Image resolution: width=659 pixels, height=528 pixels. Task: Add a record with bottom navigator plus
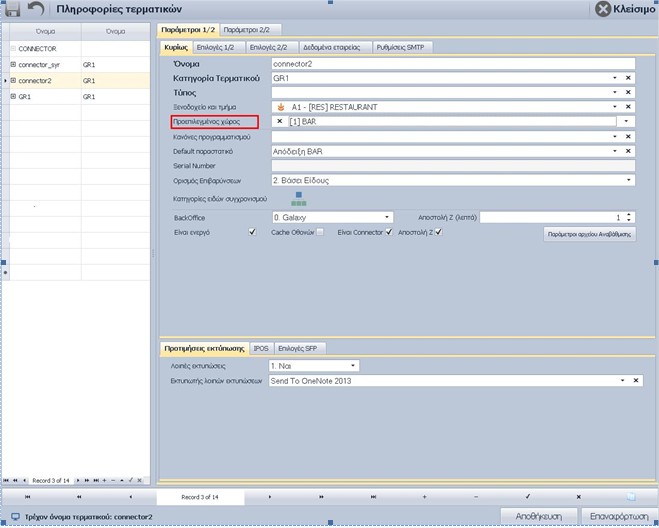click(424, 496)
